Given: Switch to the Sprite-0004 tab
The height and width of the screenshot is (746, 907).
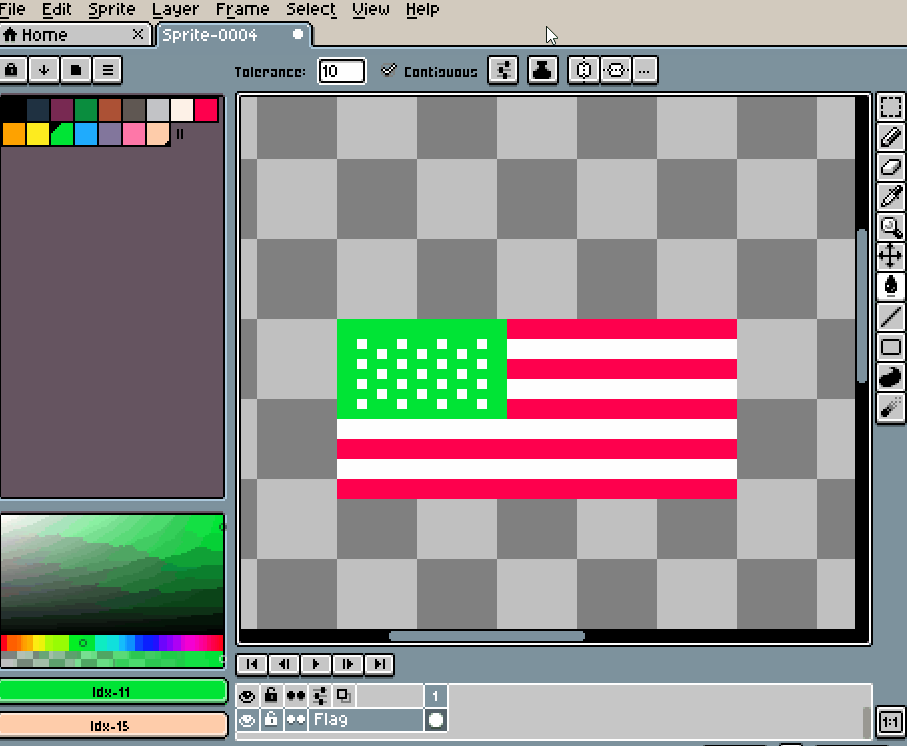Looking at the screenshot, I should click(x=234, y=35).
